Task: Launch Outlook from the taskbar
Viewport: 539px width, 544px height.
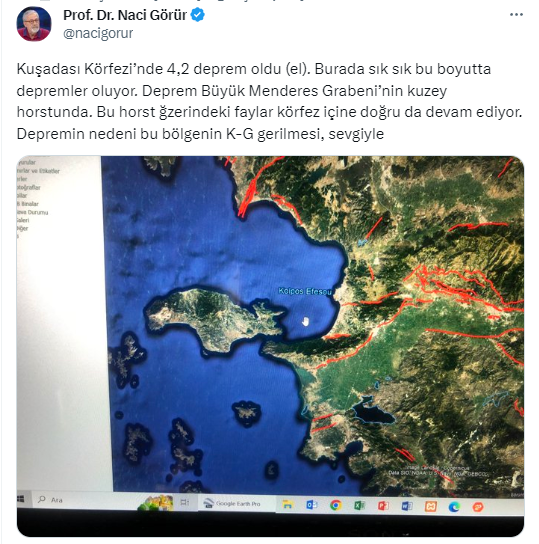Action: point(311,505)
